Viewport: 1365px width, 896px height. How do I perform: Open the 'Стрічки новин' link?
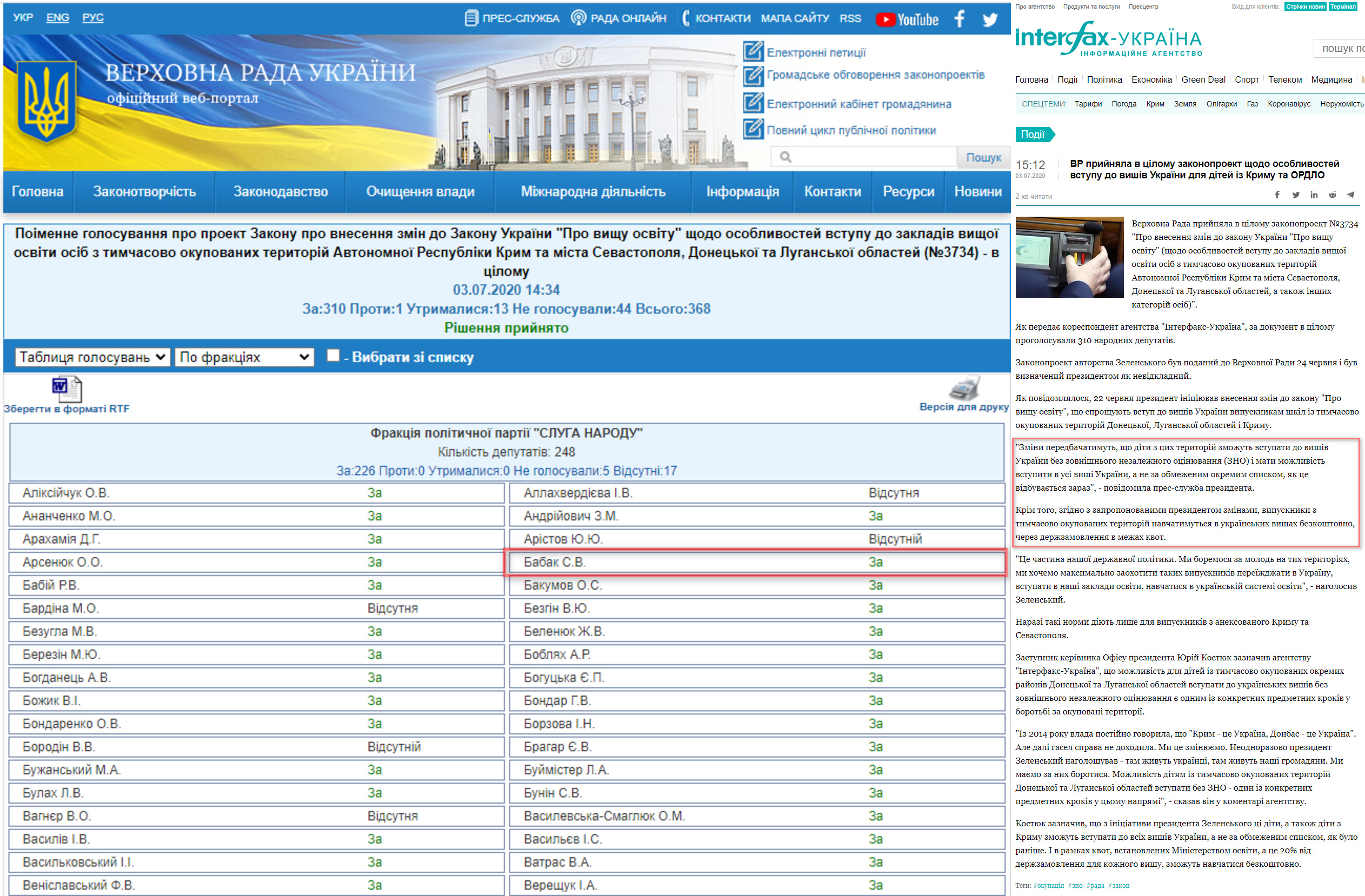(x=1306, y=5)
